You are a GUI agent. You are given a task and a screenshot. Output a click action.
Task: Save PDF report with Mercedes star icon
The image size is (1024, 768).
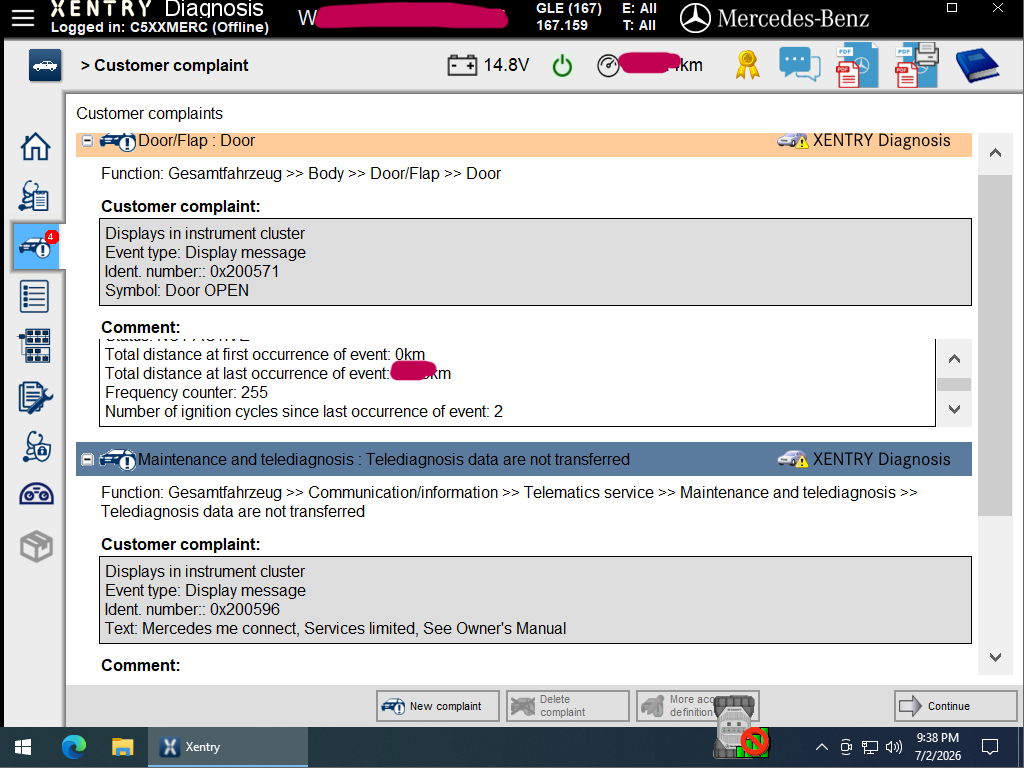click(857, 65)
